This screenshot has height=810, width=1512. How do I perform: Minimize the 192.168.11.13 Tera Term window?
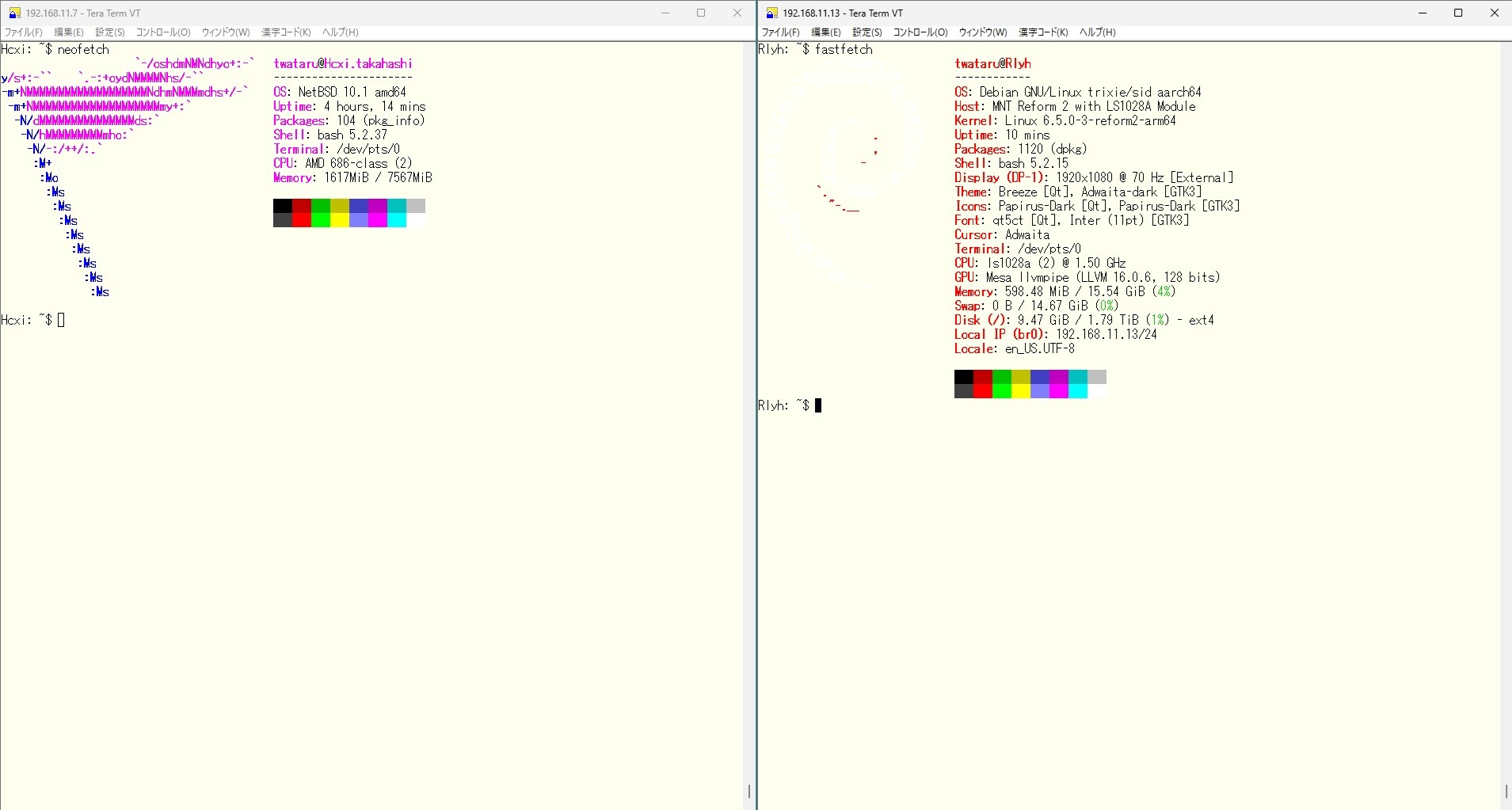(x=1422, y=13)
